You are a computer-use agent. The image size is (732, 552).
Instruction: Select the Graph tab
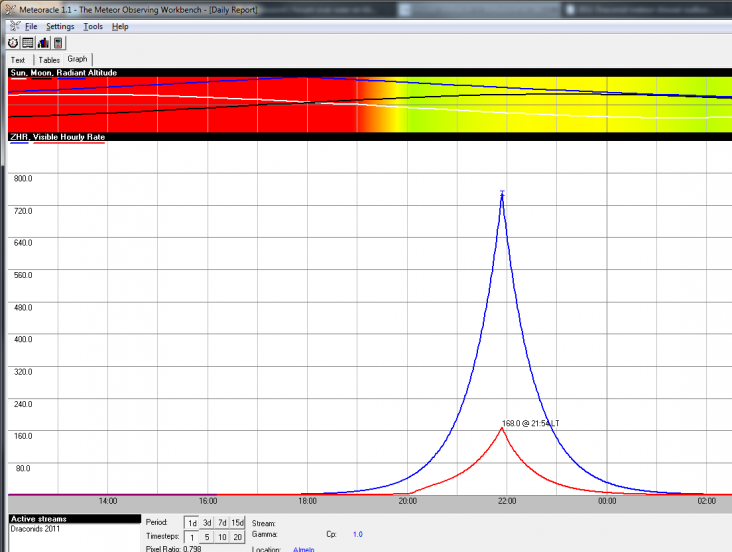[x=78, y=59]
